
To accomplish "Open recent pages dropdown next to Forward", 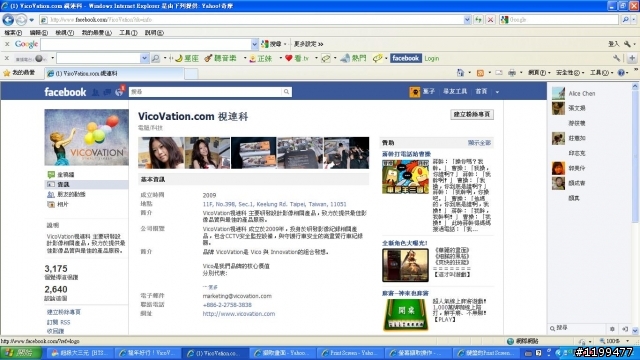I will click(31, 20).
